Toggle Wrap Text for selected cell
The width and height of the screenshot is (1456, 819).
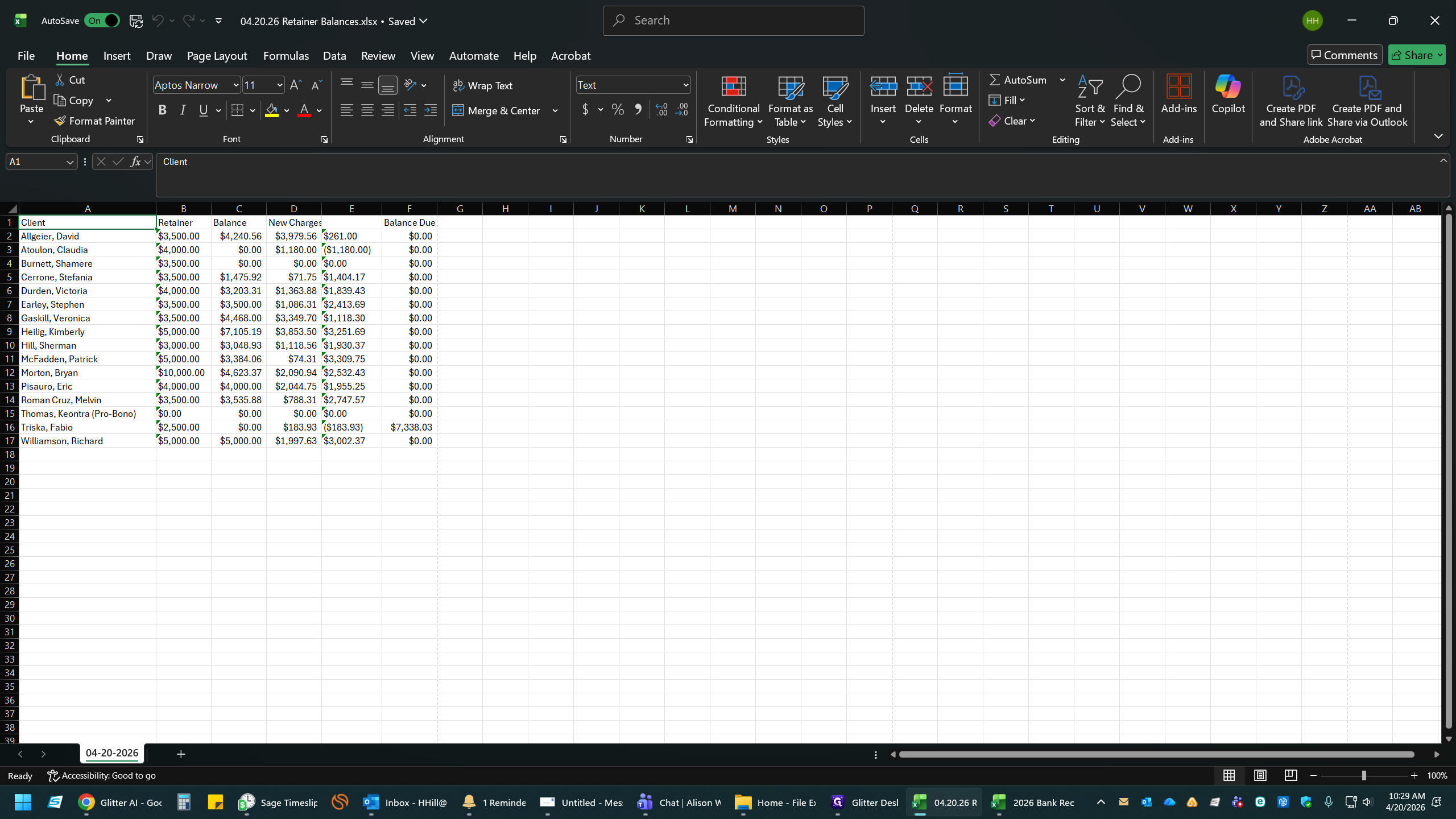click(x=482, y=85)
